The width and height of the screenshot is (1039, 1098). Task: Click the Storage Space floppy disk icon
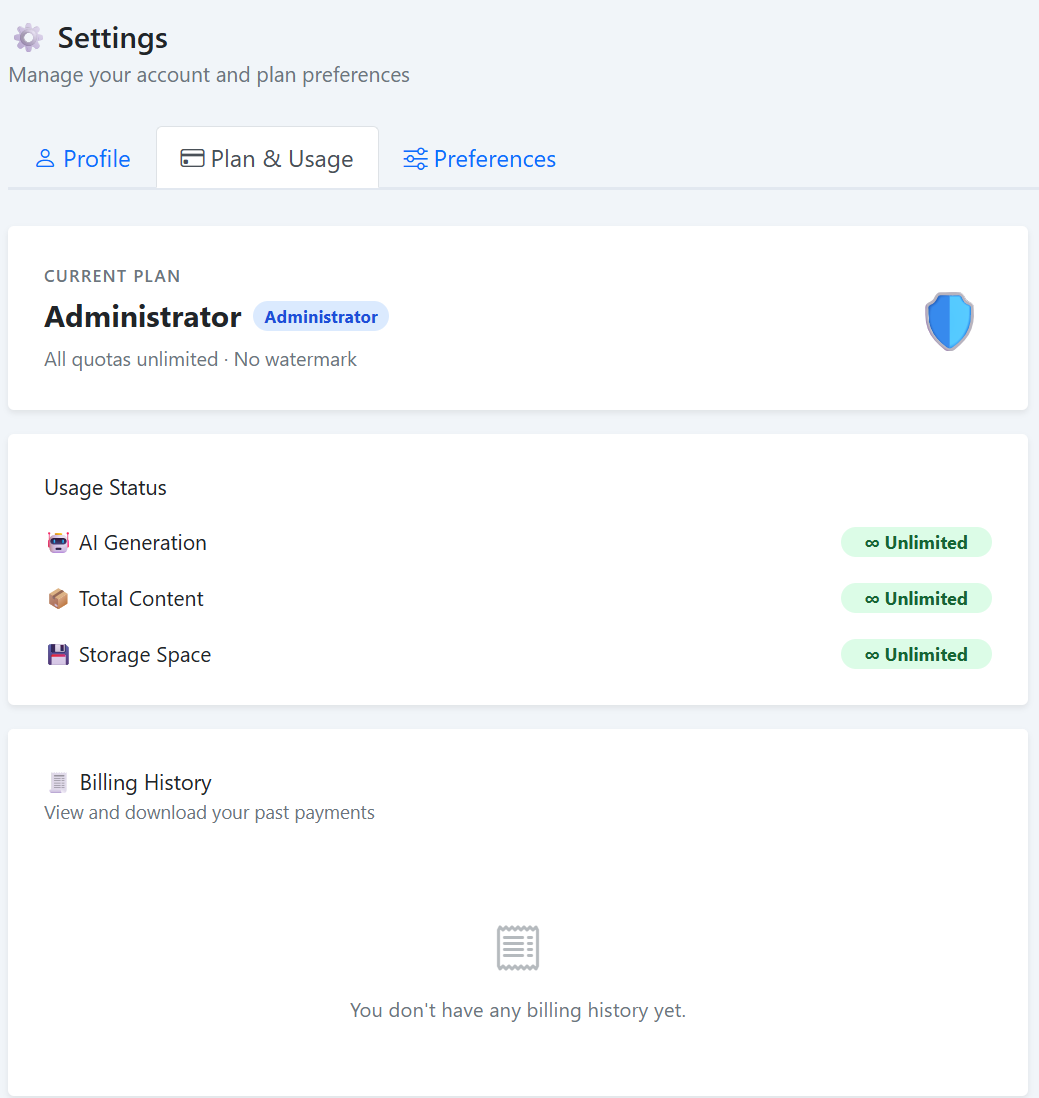tap(59, 655)
